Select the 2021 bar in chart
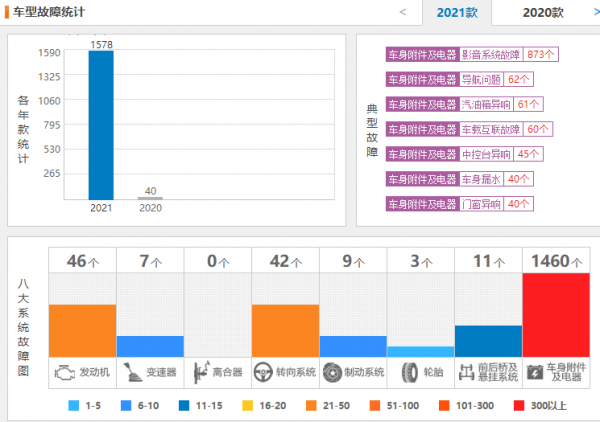Screen dimensions: 600x422 101,125
